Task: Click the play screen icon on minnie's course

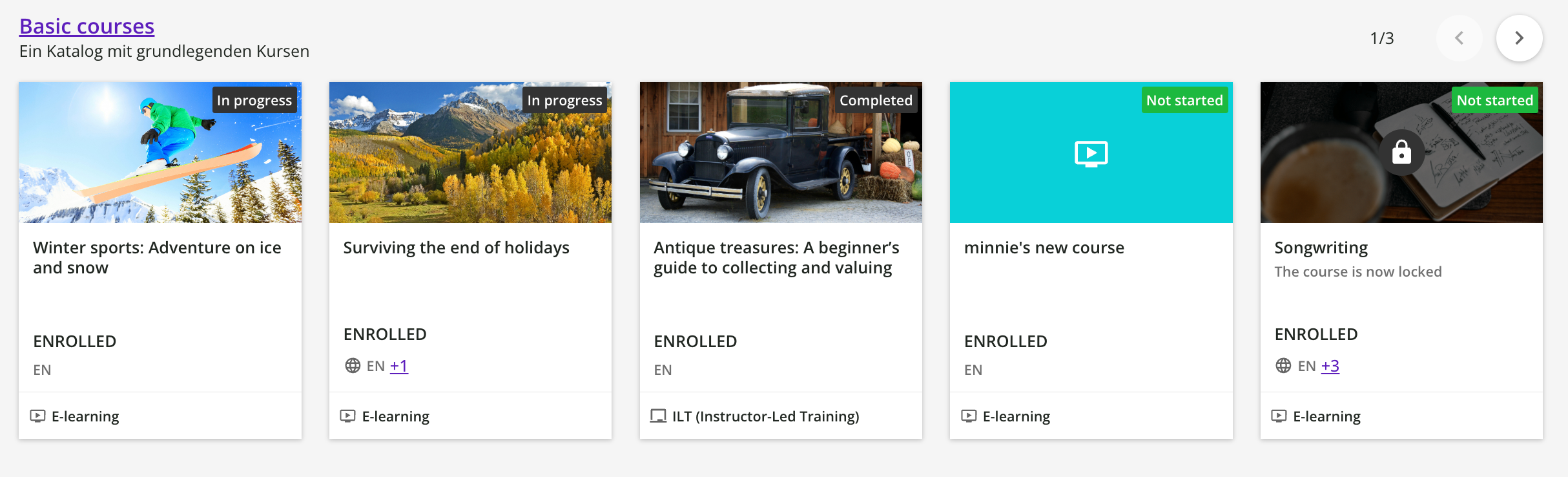Action: (x=1091, y=154)
